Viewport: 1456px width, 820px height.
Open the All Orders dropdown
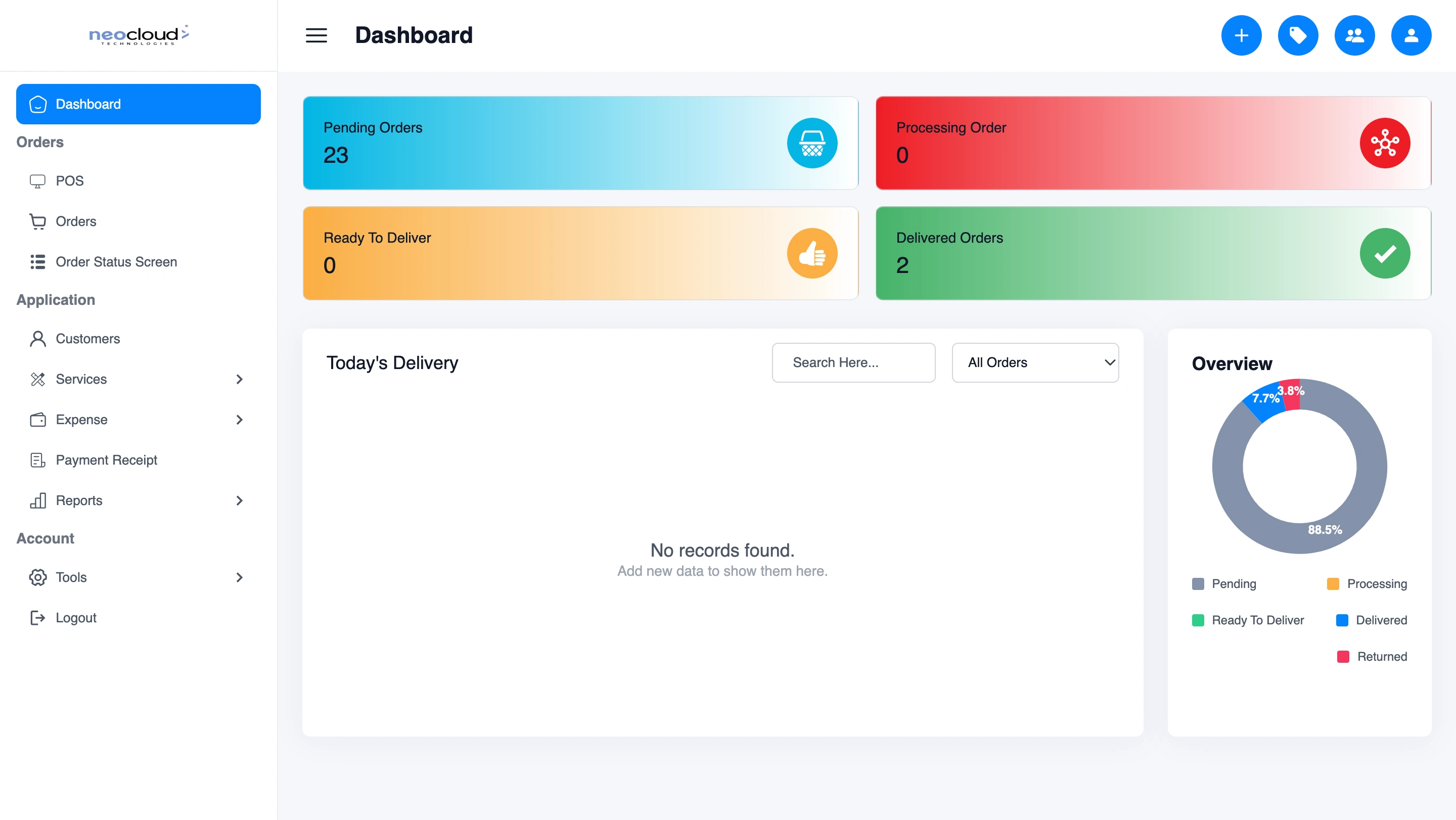[x=1034, y=363]
